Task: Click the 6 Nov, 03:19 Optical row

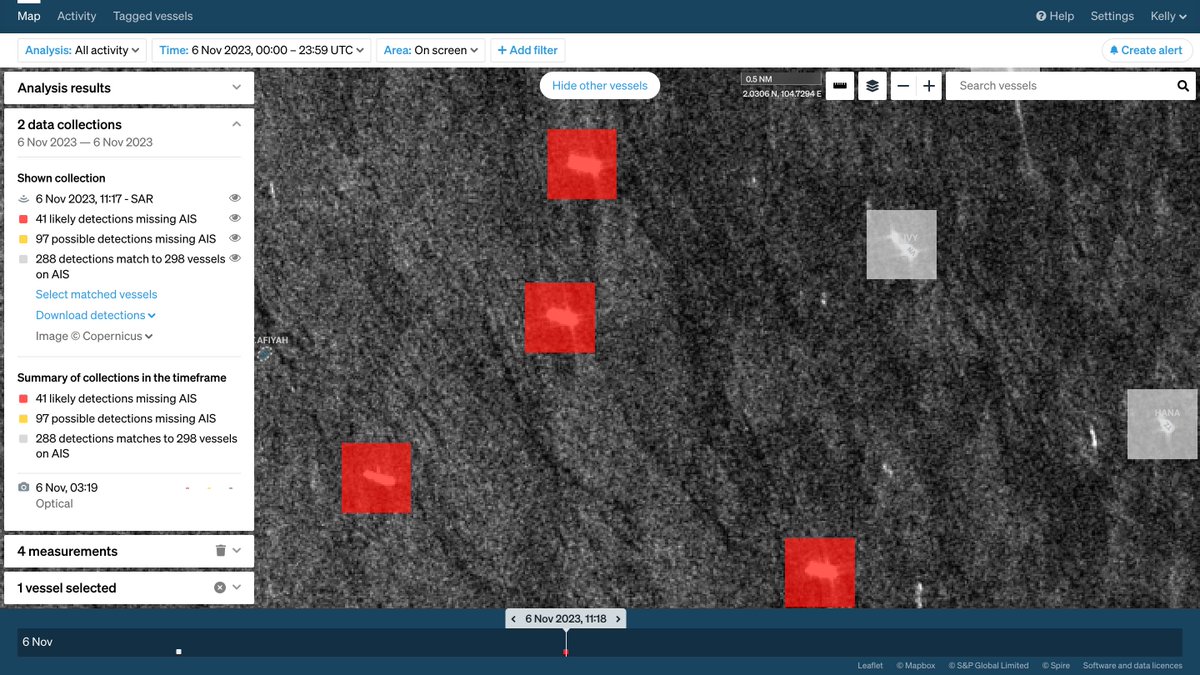Action: (127, 495)
